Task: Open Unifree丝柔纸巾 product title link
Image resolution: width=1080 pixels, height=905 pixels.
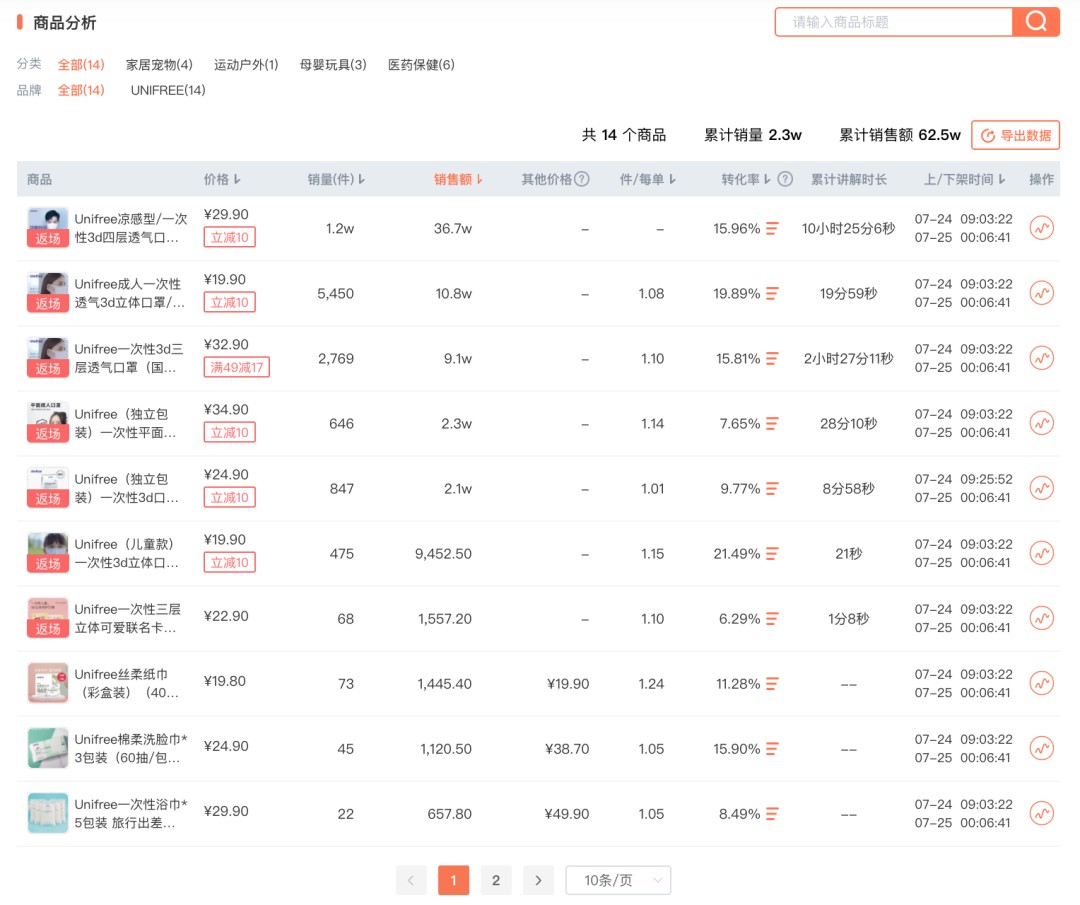Action: [127, 683]
